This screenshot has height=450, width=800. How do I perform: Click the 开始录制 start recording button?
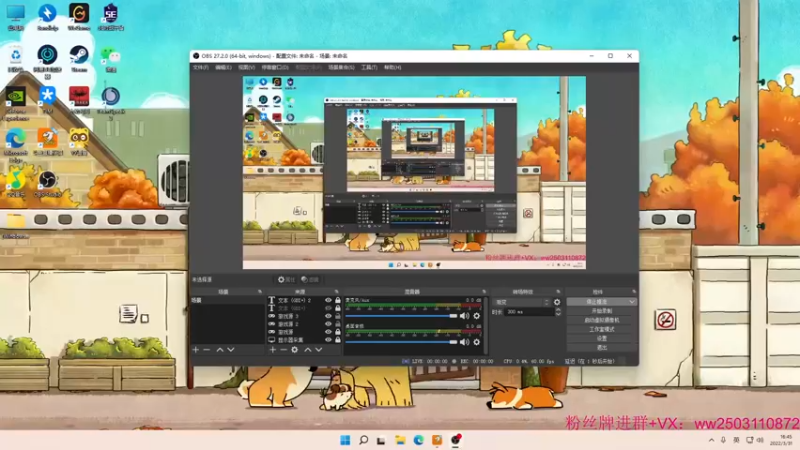[x=602, y=311]
